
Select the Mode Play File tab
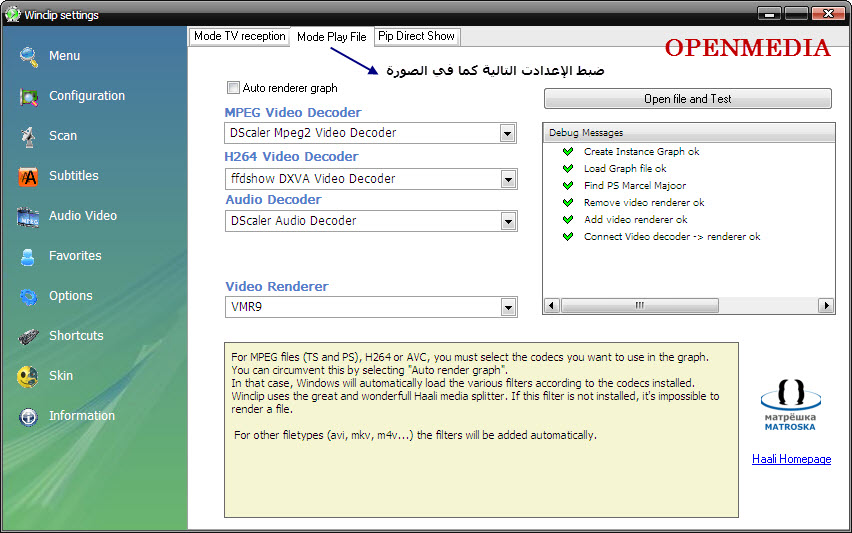pyautogui.click(x=332, y=37)
